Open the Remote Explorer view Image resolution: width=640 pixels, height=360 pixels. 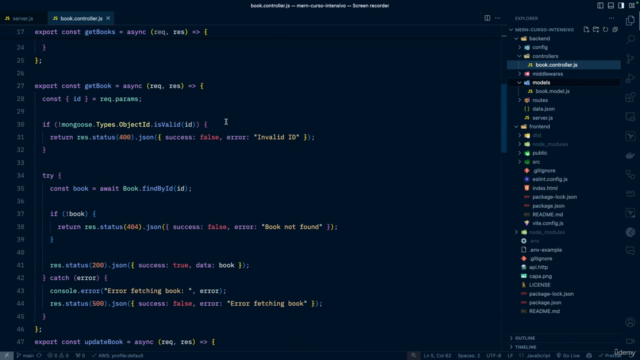click(x=630, y=117)
